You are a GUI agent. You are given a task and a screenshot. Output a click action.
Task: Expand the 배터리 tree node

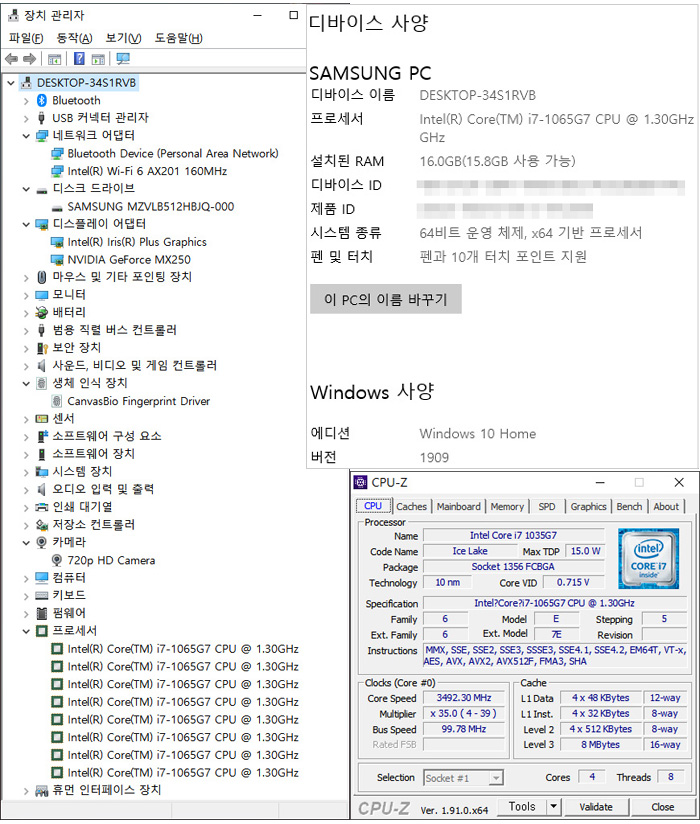(x=26, y=313)
